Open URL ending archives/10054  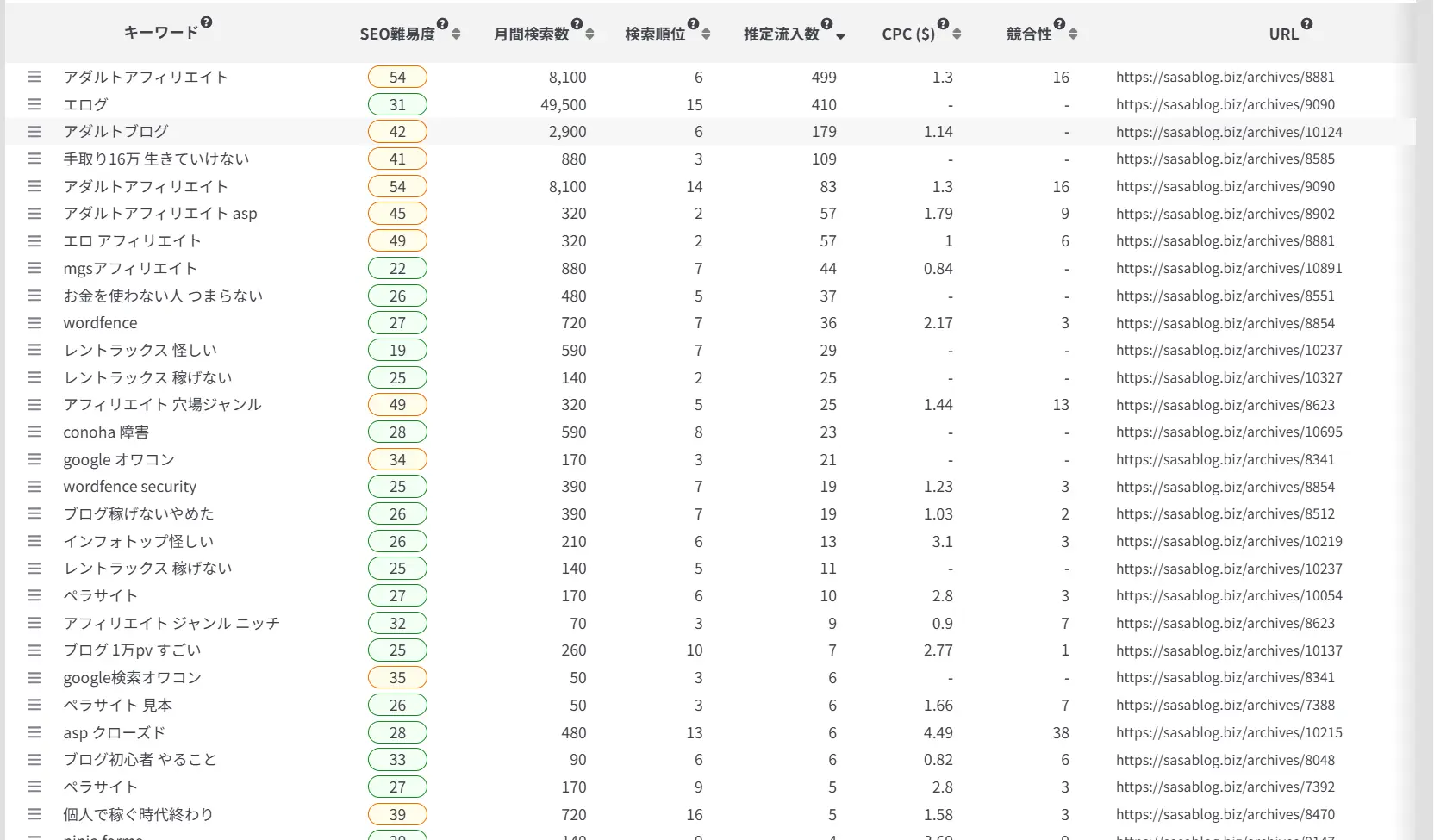click(x=1229, y=595)
